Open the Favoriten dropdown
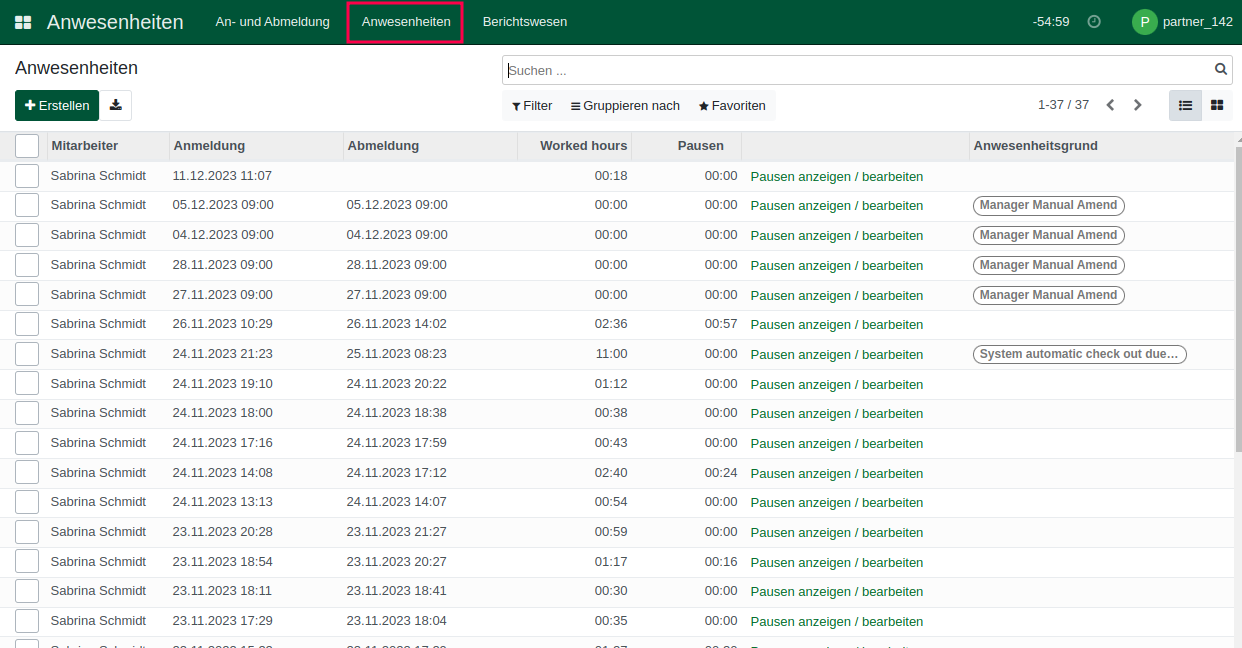 coord(732,106)
